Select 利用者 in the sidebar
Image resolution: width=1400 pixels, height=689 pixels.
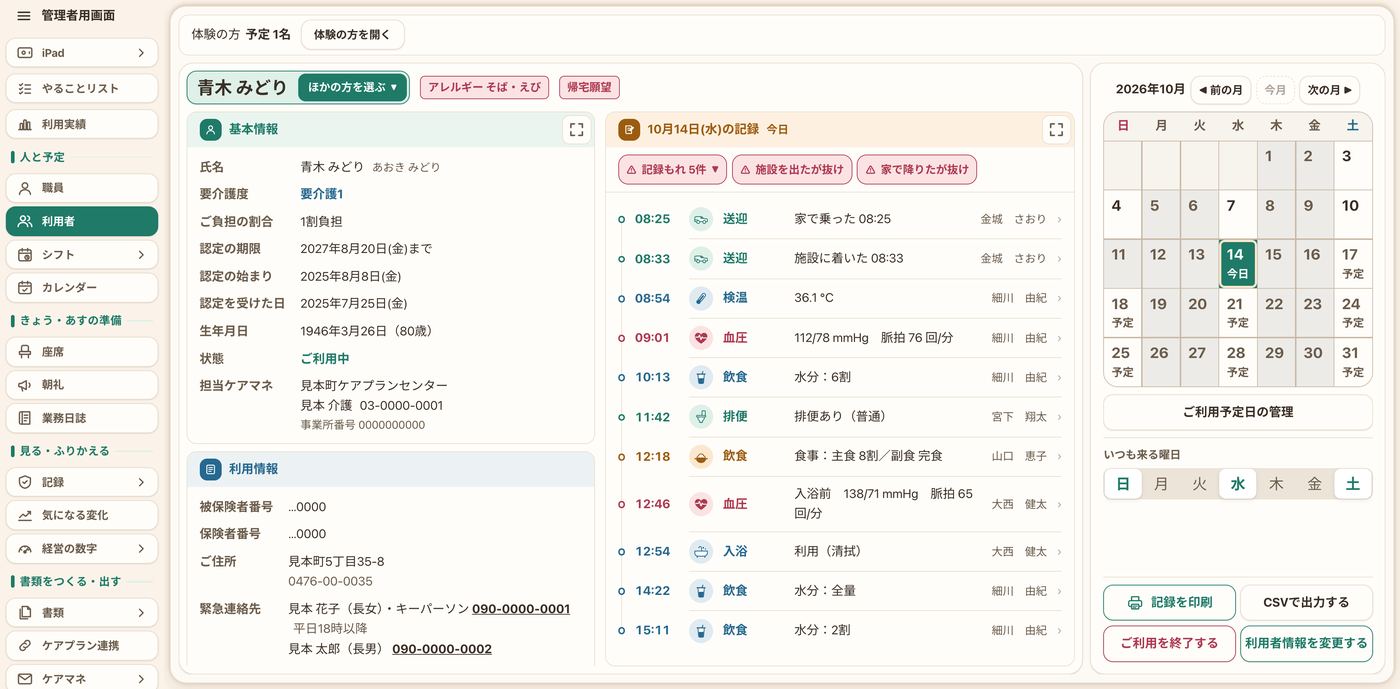pyautogui.click(x=82, y=221)
